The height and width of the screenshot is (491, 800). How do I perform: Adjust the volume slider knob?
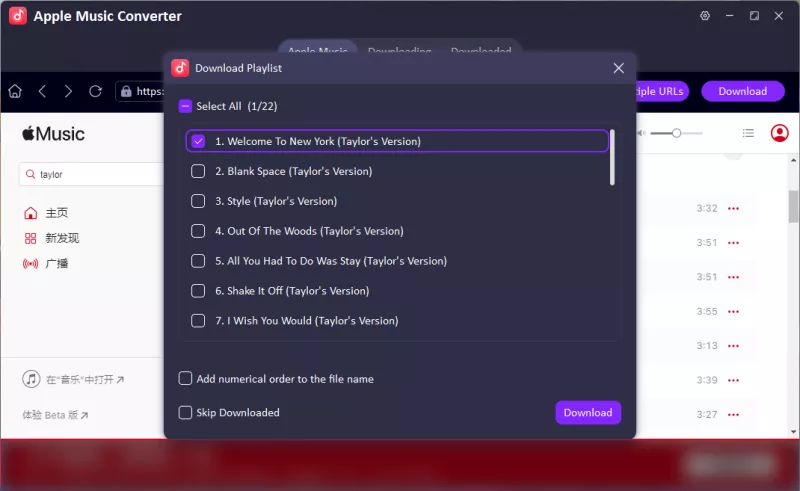677,133
